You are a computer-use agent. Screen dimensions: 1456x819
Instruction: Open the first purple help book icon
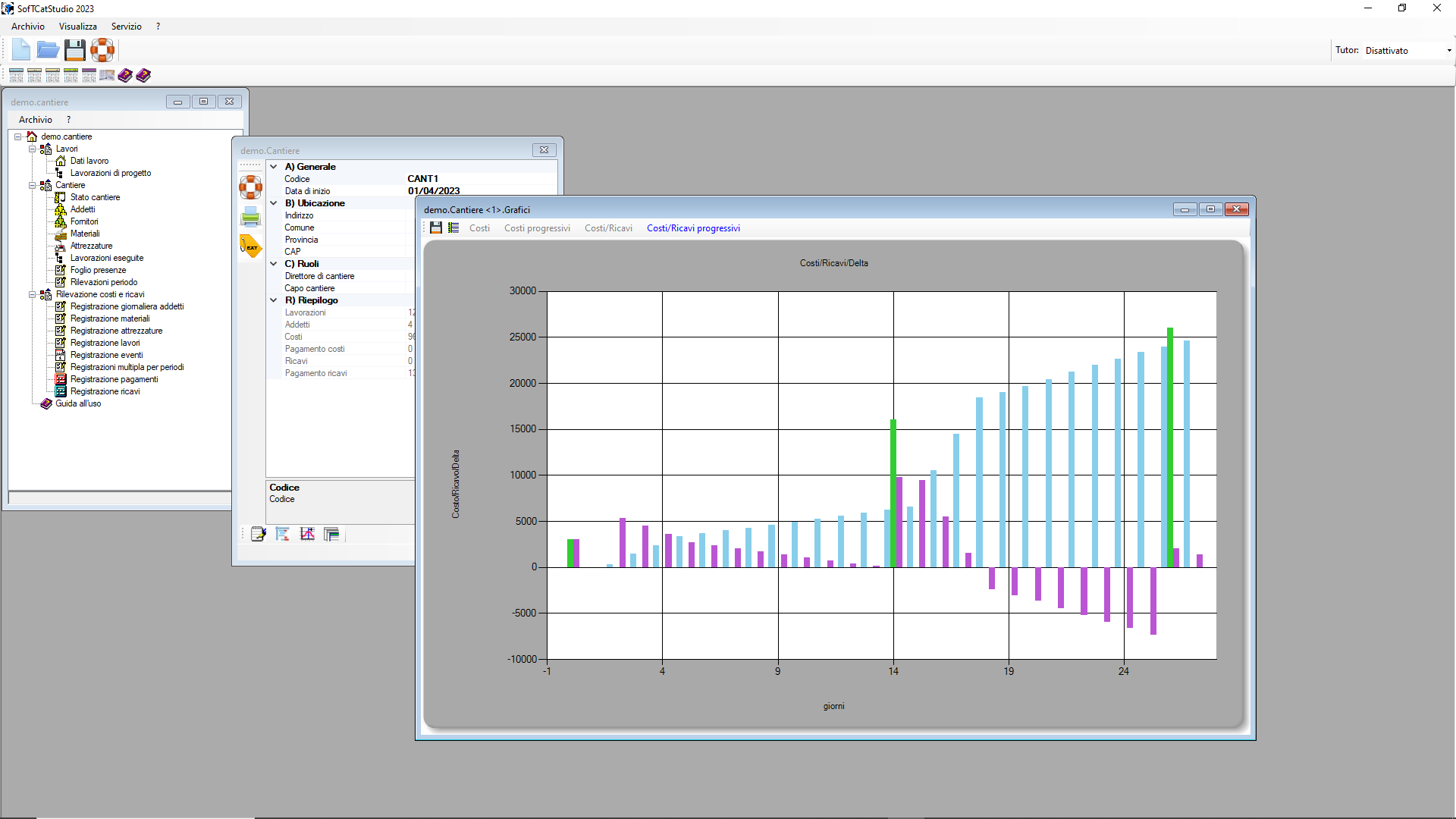(125, 75)
